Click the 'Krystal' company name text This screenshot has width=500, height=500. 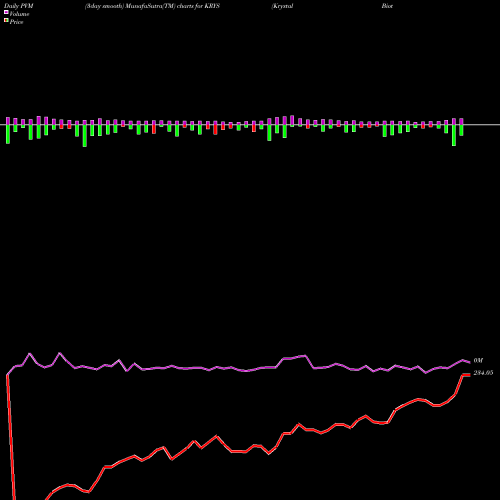[x=282, y=6]
